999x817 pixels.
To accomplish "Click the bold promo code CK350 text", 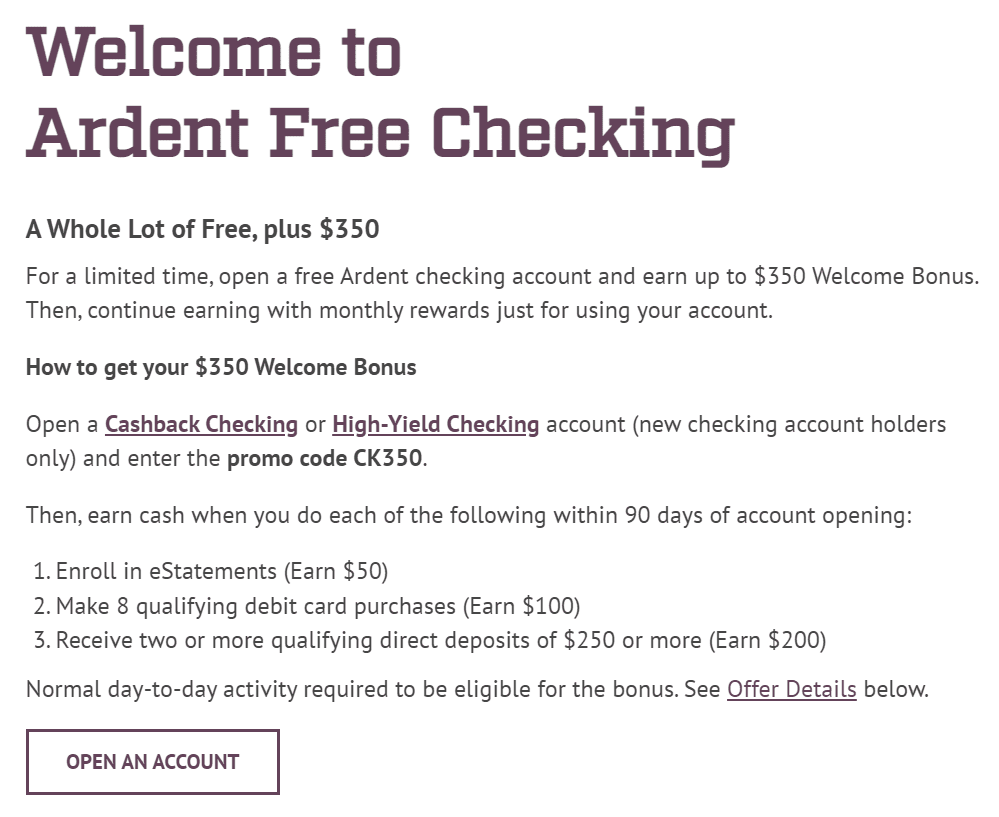I will [325, 459].
